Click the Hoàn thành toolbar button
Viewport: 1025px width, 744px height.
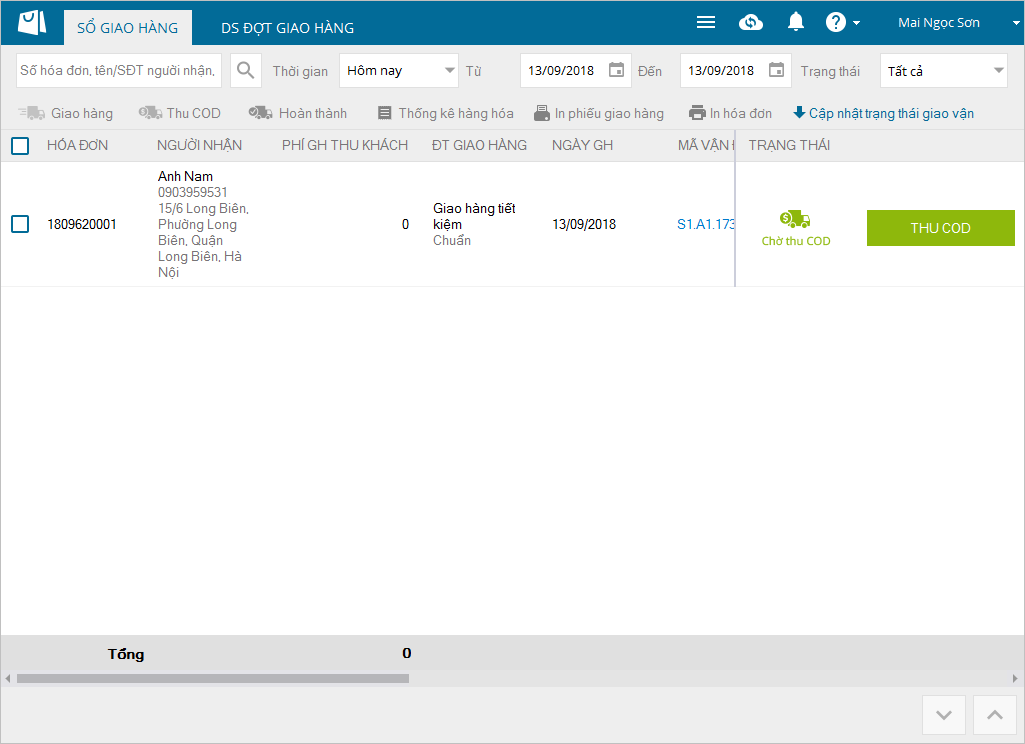click(x=297, y=113)
